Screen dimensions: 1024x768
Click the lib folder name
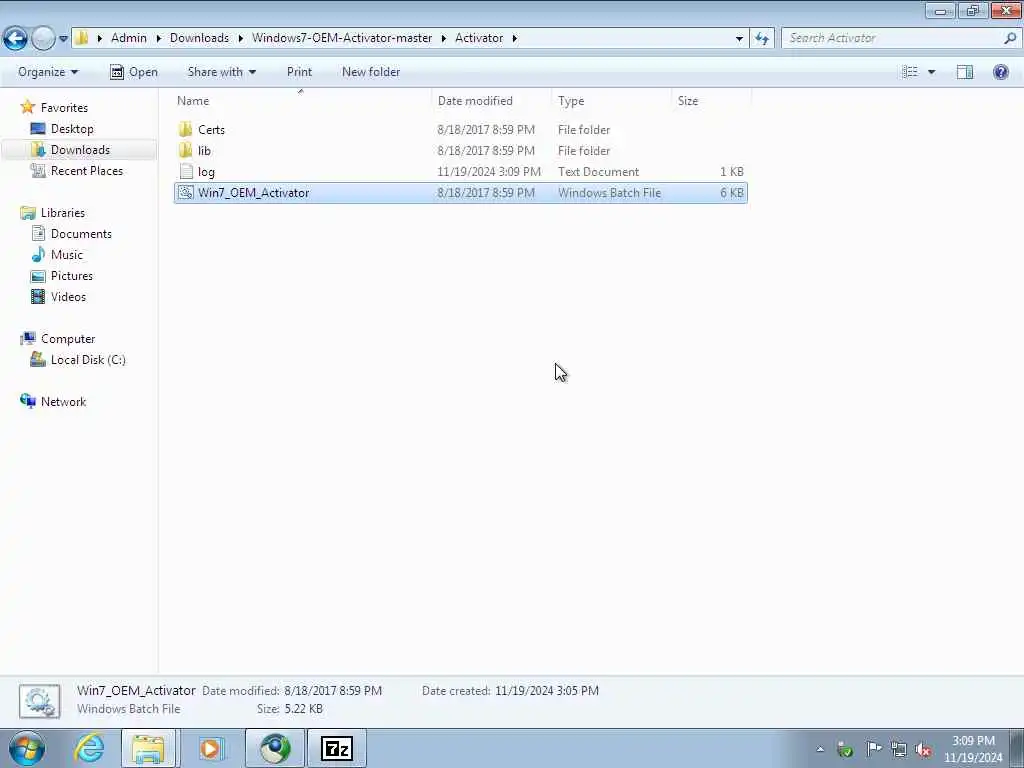[204, 150]
